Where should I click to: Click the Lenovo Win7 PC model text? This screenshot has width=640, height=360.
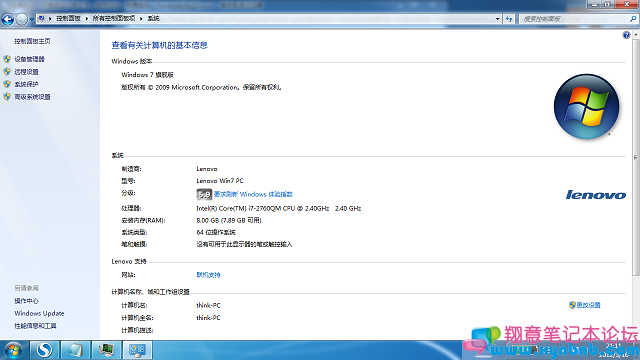pyautogui.click(x=220, y=181)
